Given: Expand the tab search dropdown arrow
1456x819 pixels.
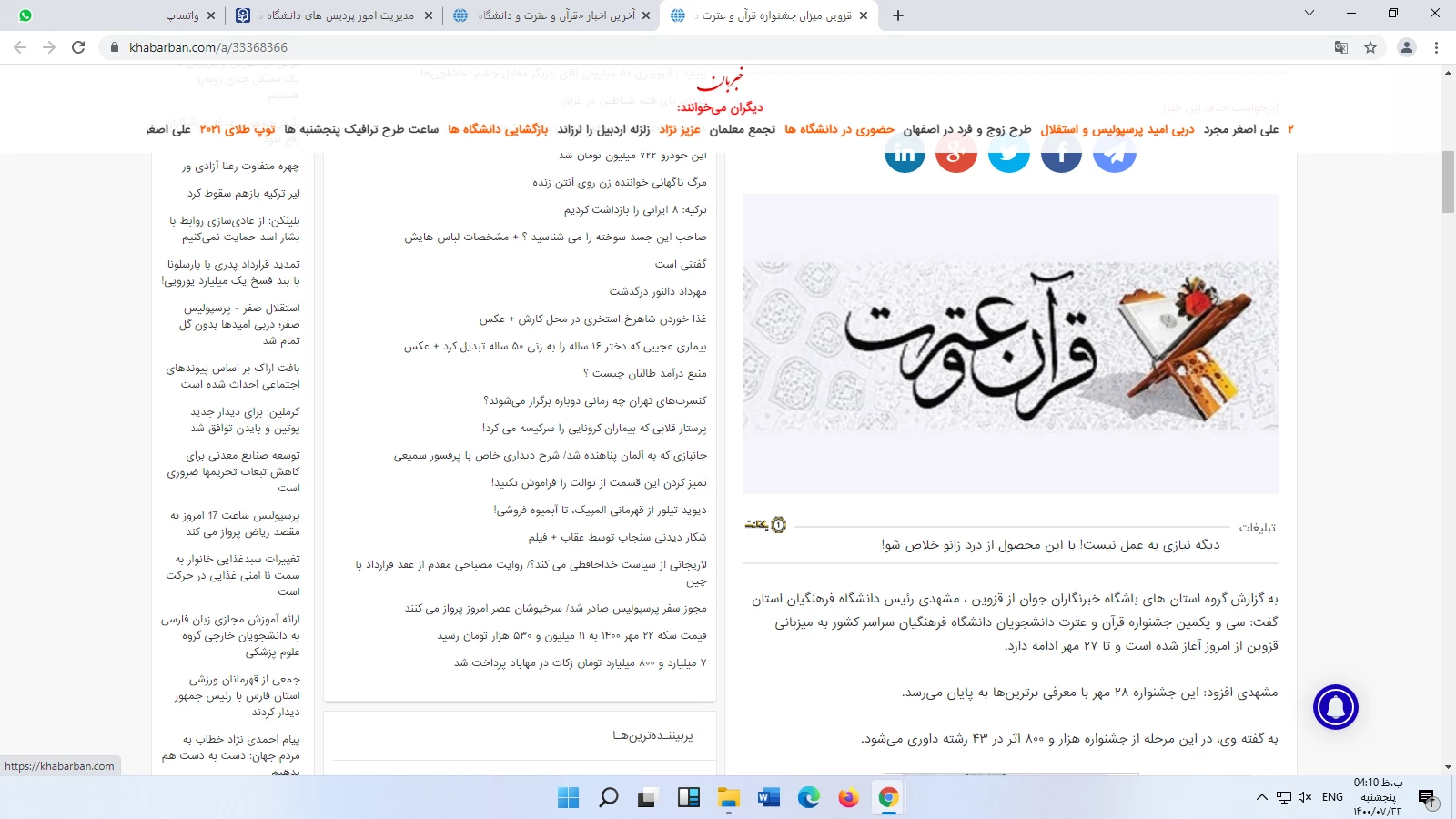Looking at the screenshot, I should [1309, 14].
